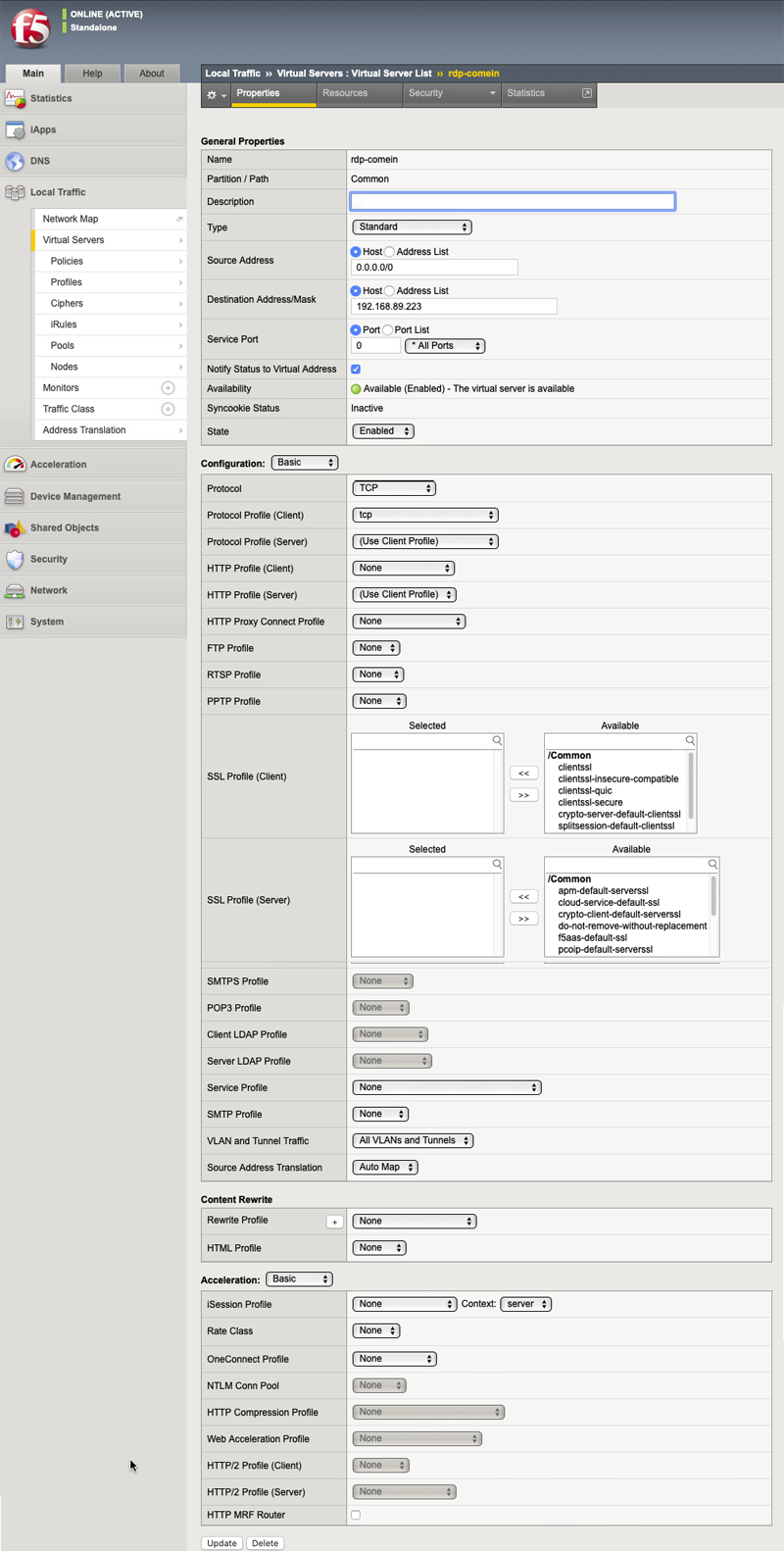Select cloud-service-default-ssl in Available list

point(609,903)
